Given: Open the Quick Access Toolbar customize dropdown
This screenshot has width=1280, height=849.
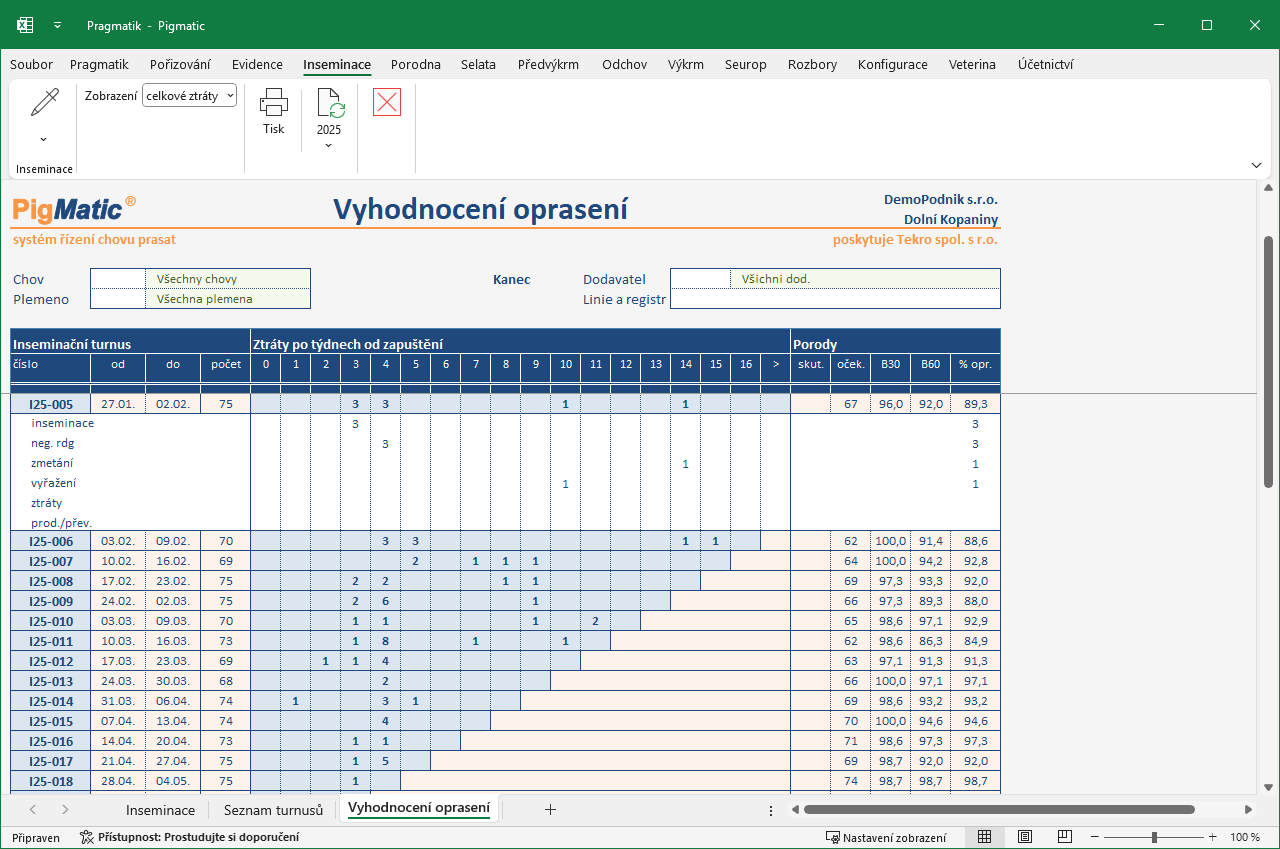Looking at the screenshot, I should pos(58,25).
